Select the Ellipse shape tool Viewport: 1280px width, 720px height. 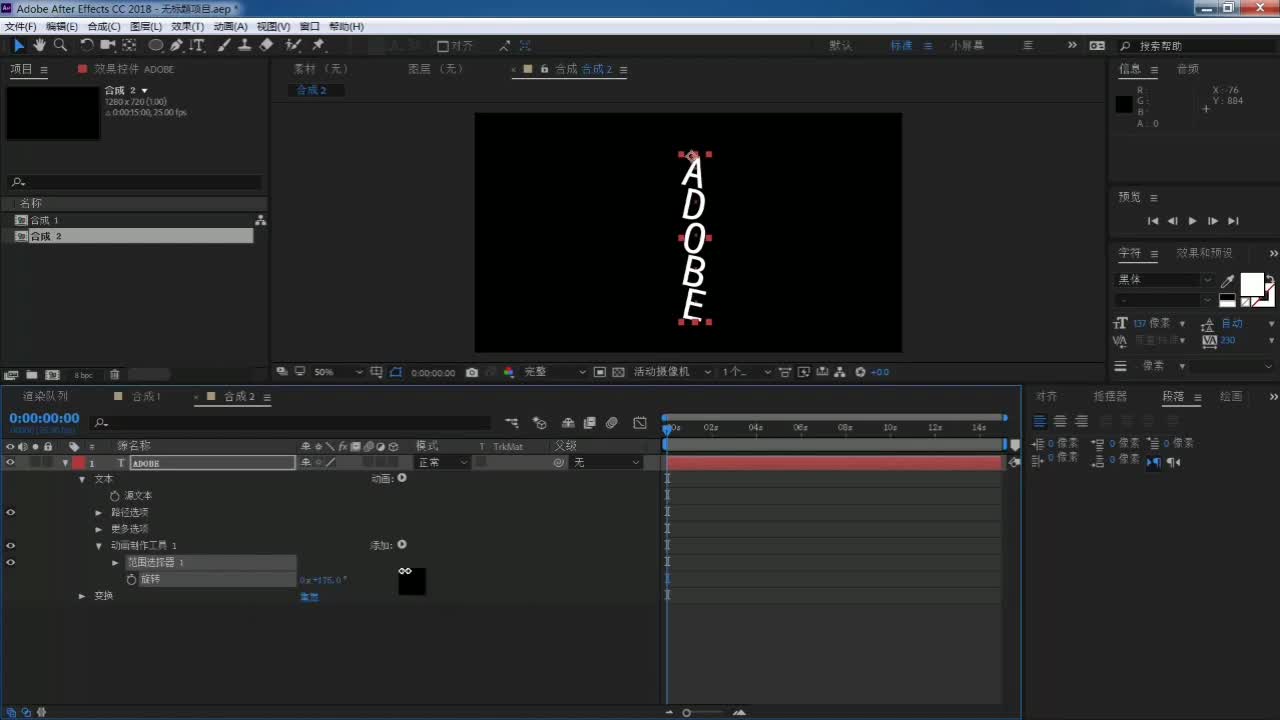tap(156, 45)
